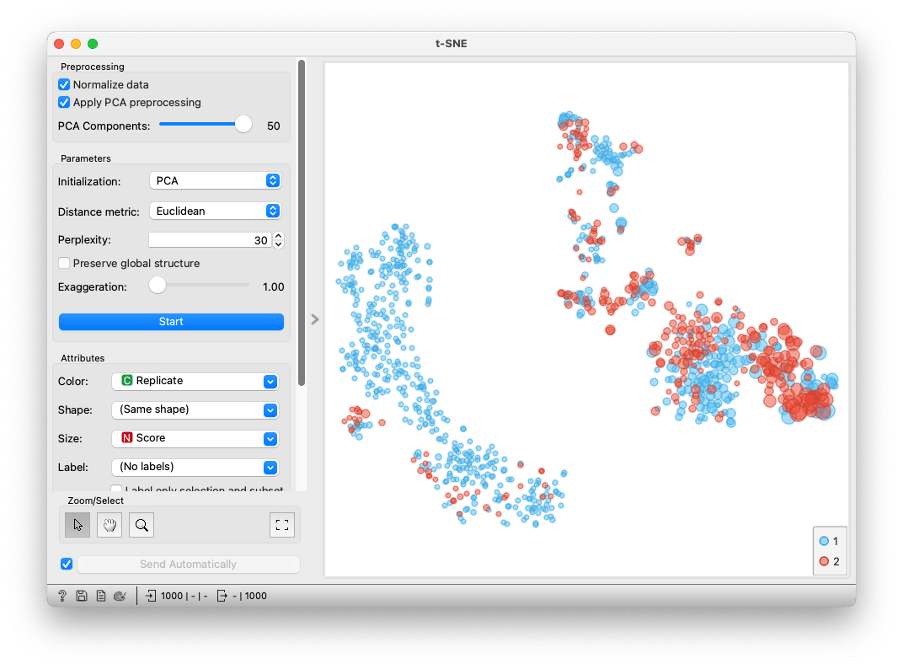Decrease perplexity with the down stepper arrow
904x670 pixels.
[x=278, y=244]
